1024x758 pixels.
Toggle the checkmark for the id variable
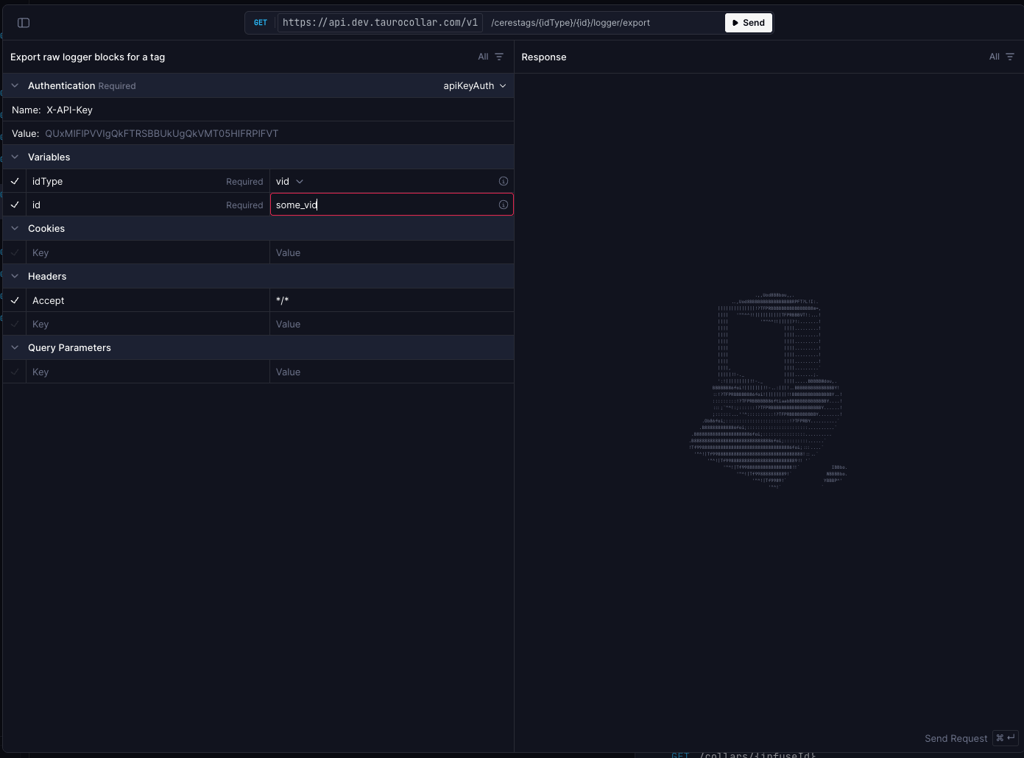(14, 204)
